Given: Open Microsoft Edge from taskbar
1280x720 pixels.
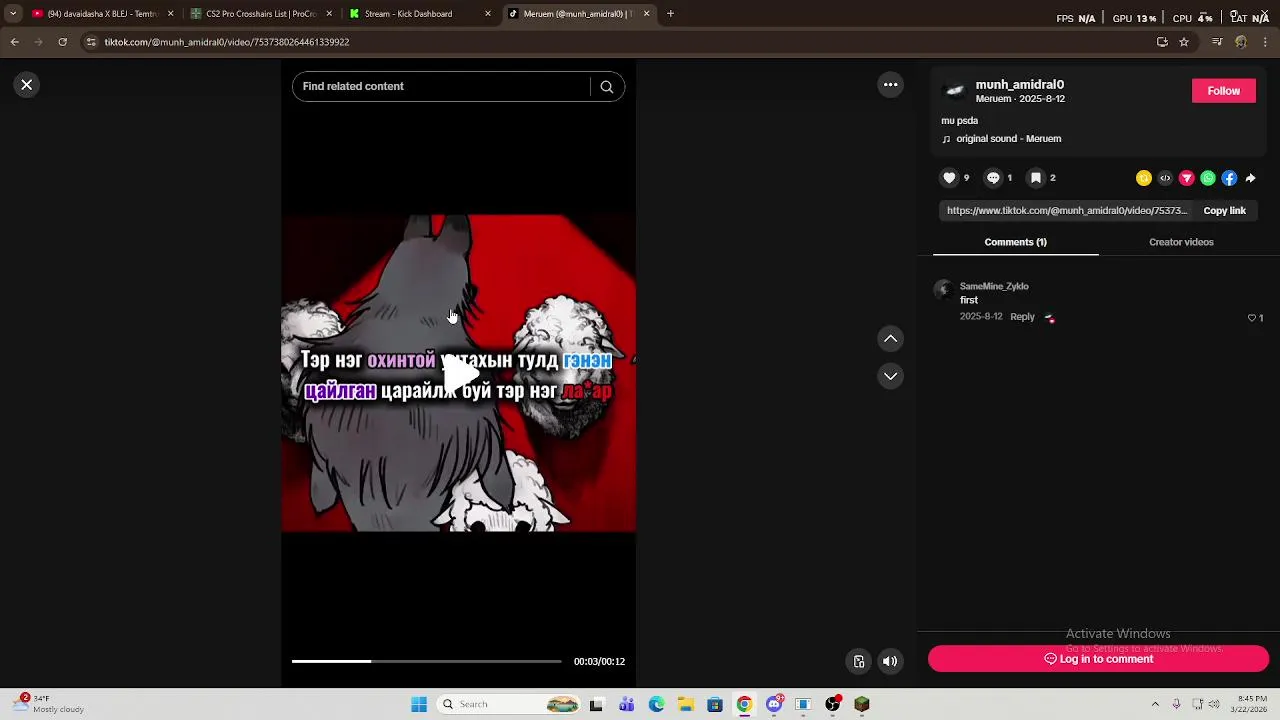Looking at the screenshot, I should [656, 704].
